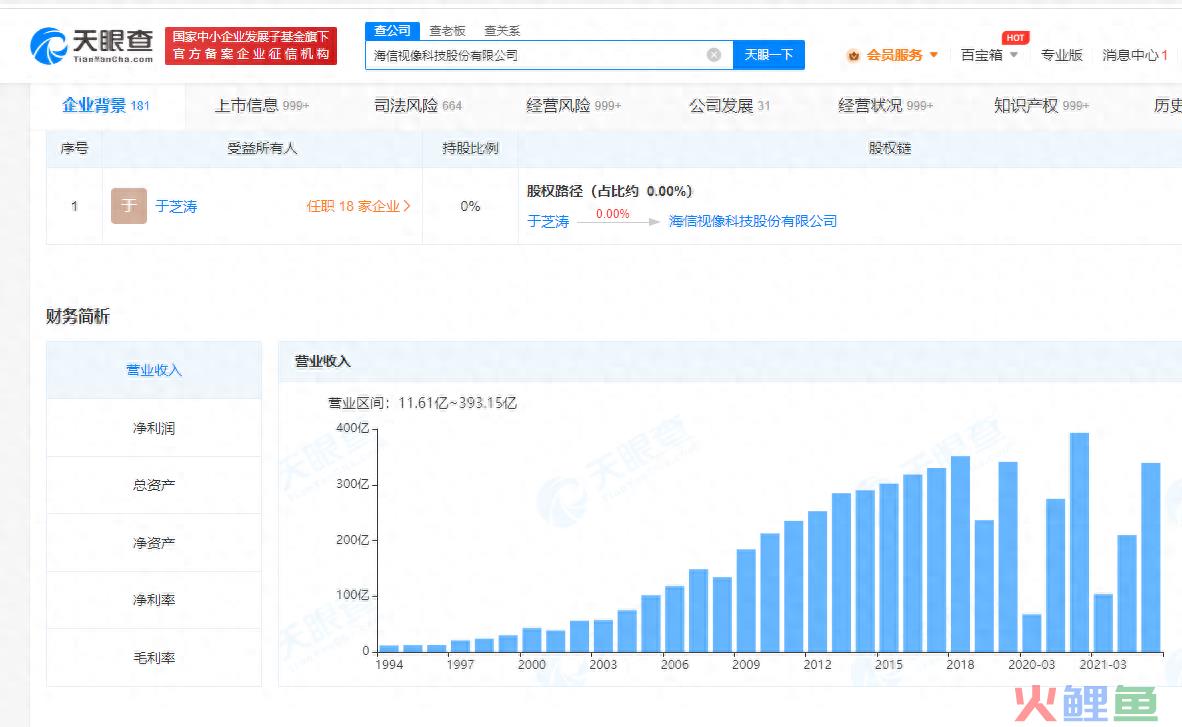
Task: Click the 天眼一下 search button
Action: [x=769, y=55]
